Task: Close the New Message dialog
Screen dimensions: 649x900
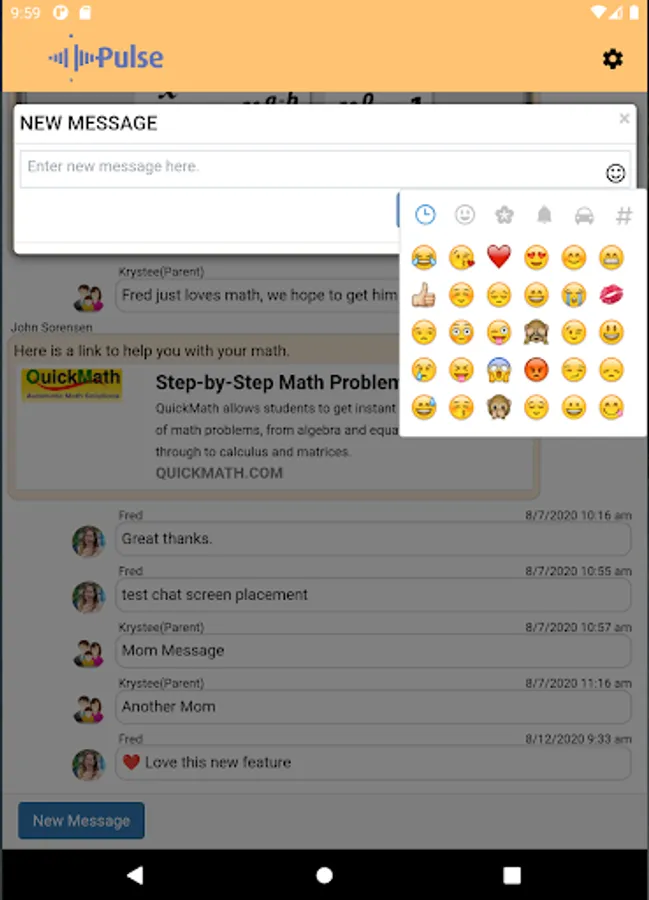Action: 624,118
